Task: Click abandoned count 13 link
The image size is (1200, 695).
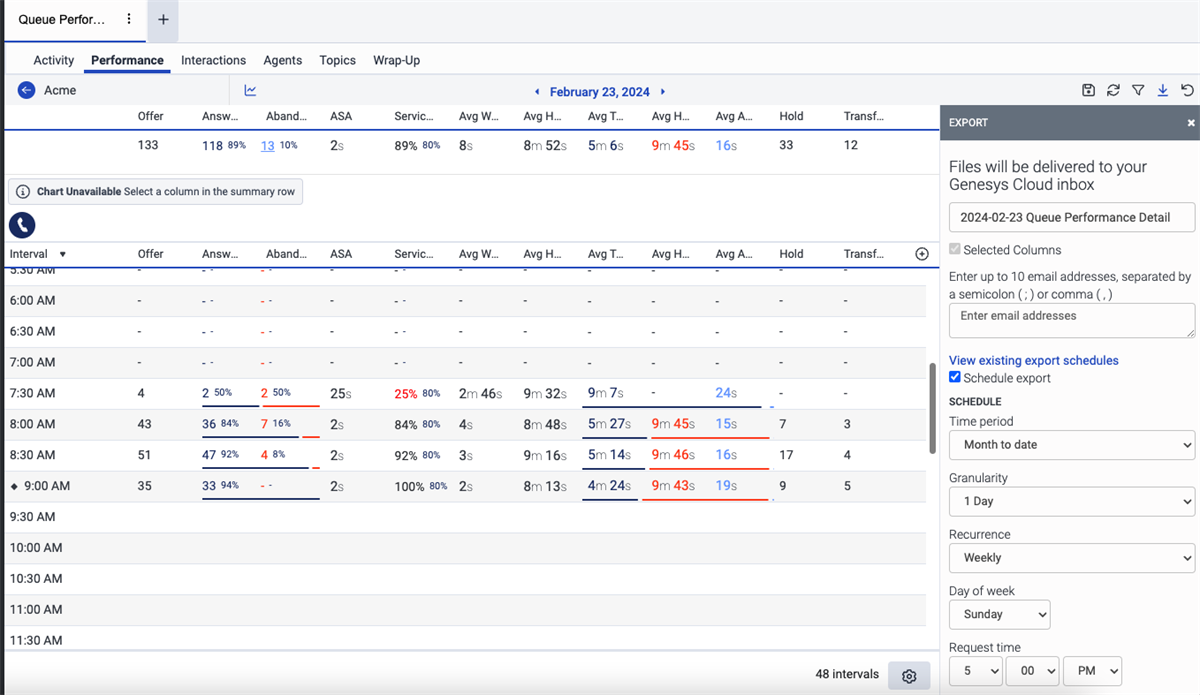Action: click(x=267, y=145)
